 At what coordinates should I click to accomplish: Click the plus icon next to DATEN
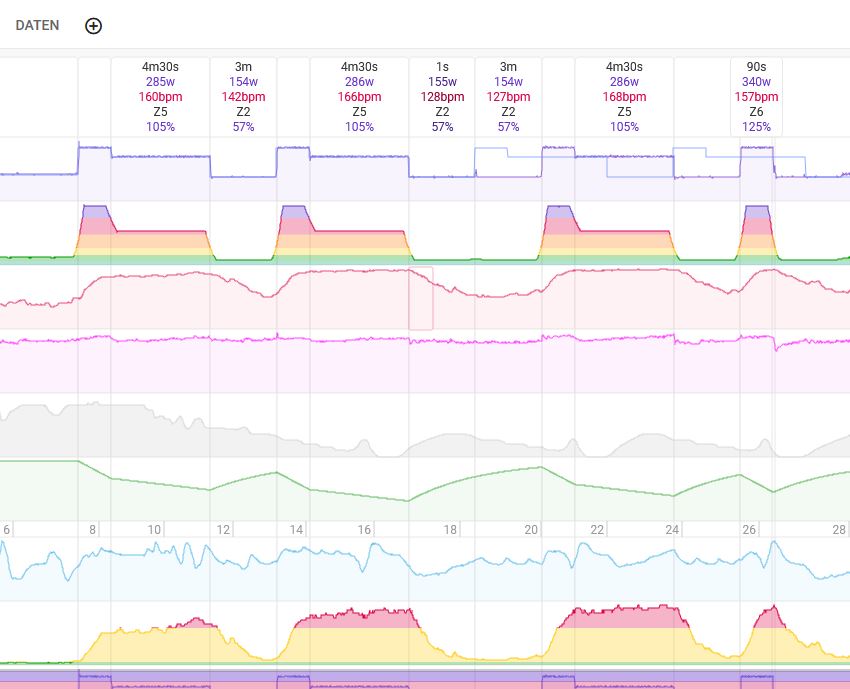[x=93, y=26]
